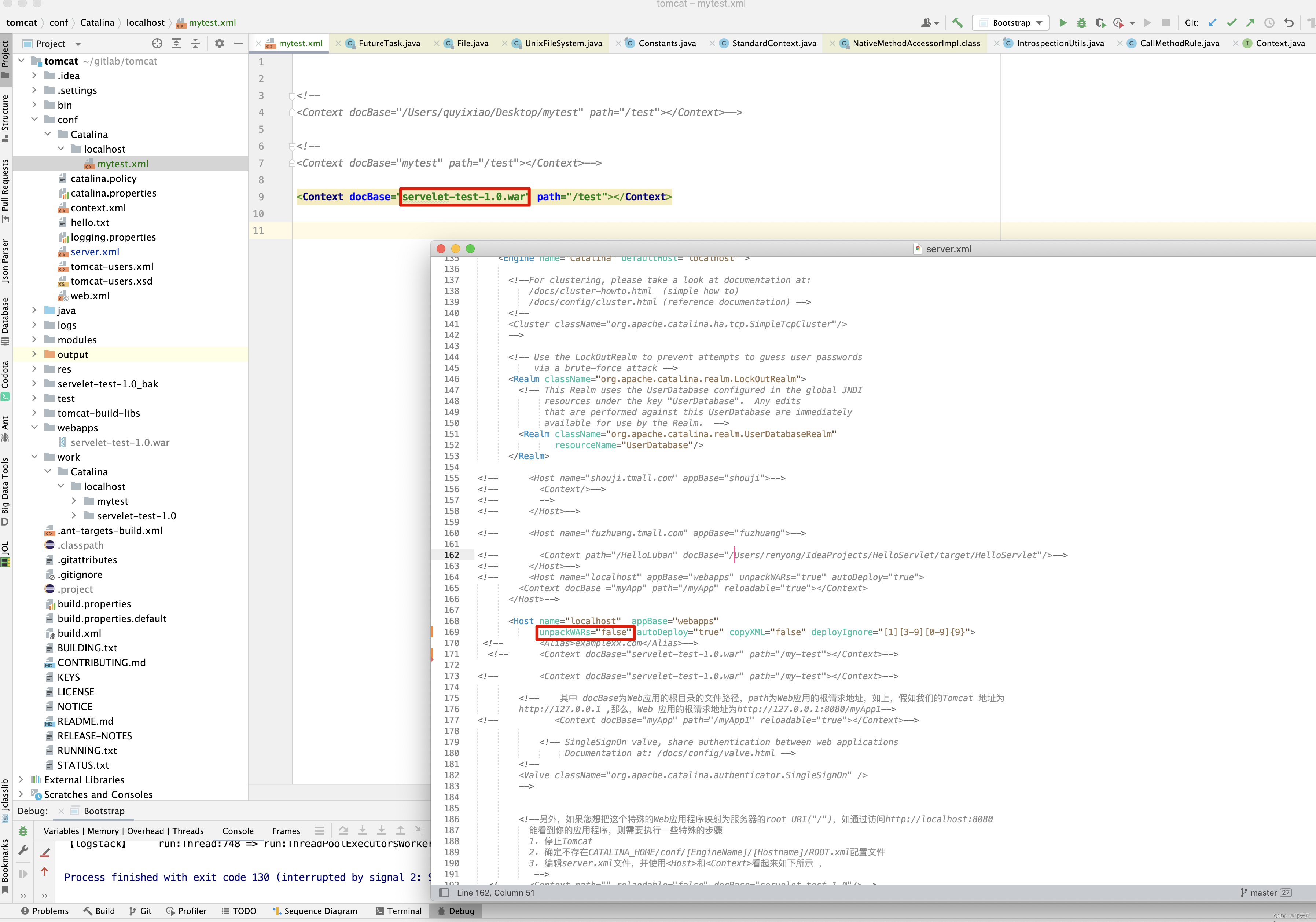Screen dimensions: 1316x922
Task: Open Git history clock icon
Action: pyautogui.click(x=1269, y=23)
